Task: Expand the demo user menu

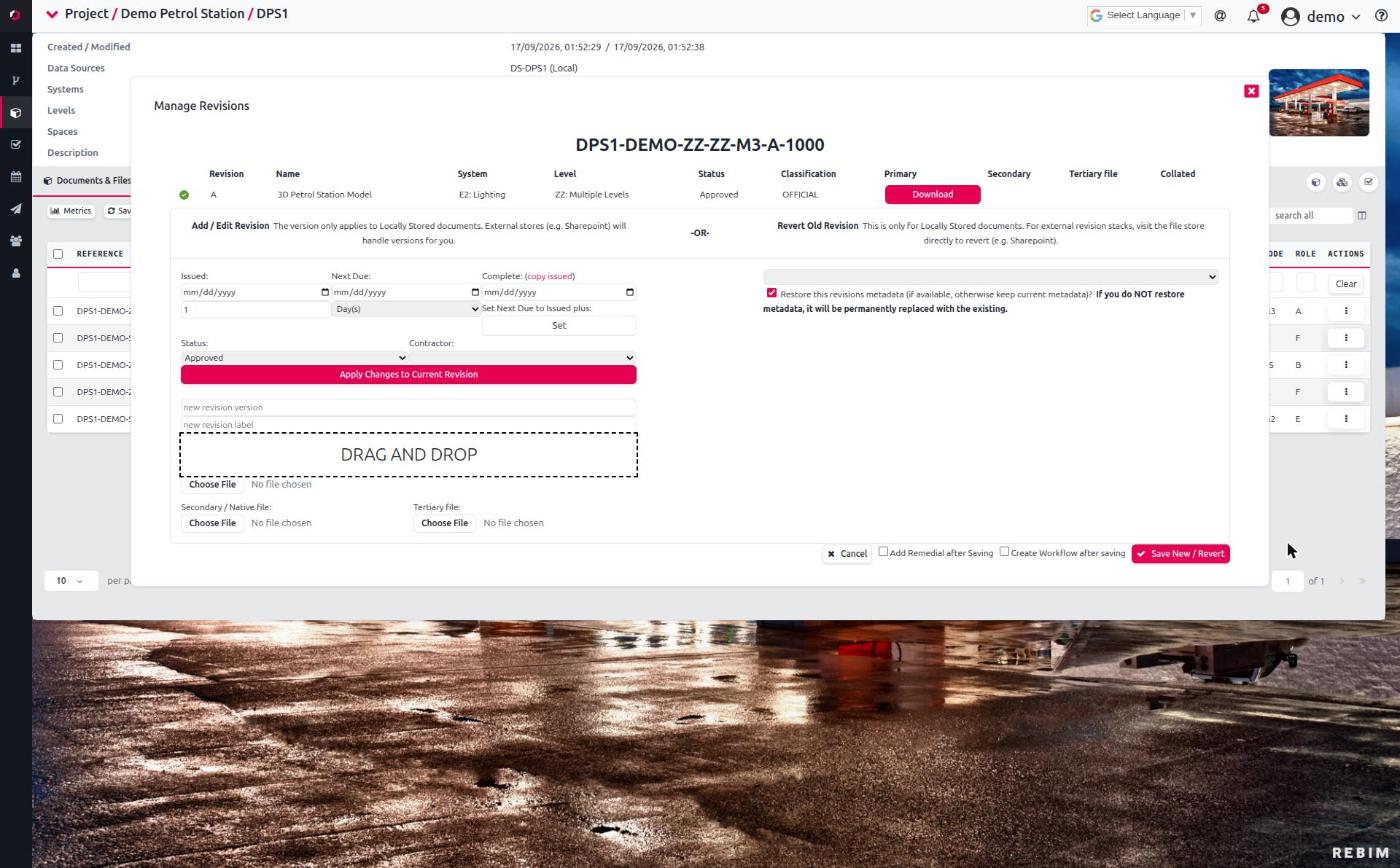Action: click(1321, 16)
